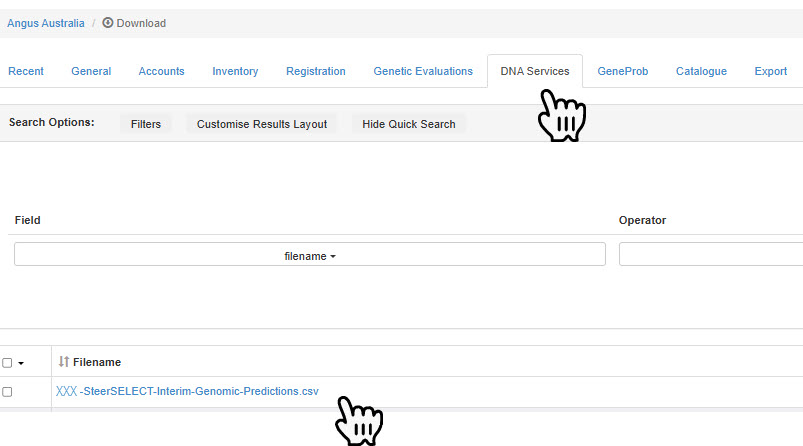Click Customise Results Layout button

(262, 124)
